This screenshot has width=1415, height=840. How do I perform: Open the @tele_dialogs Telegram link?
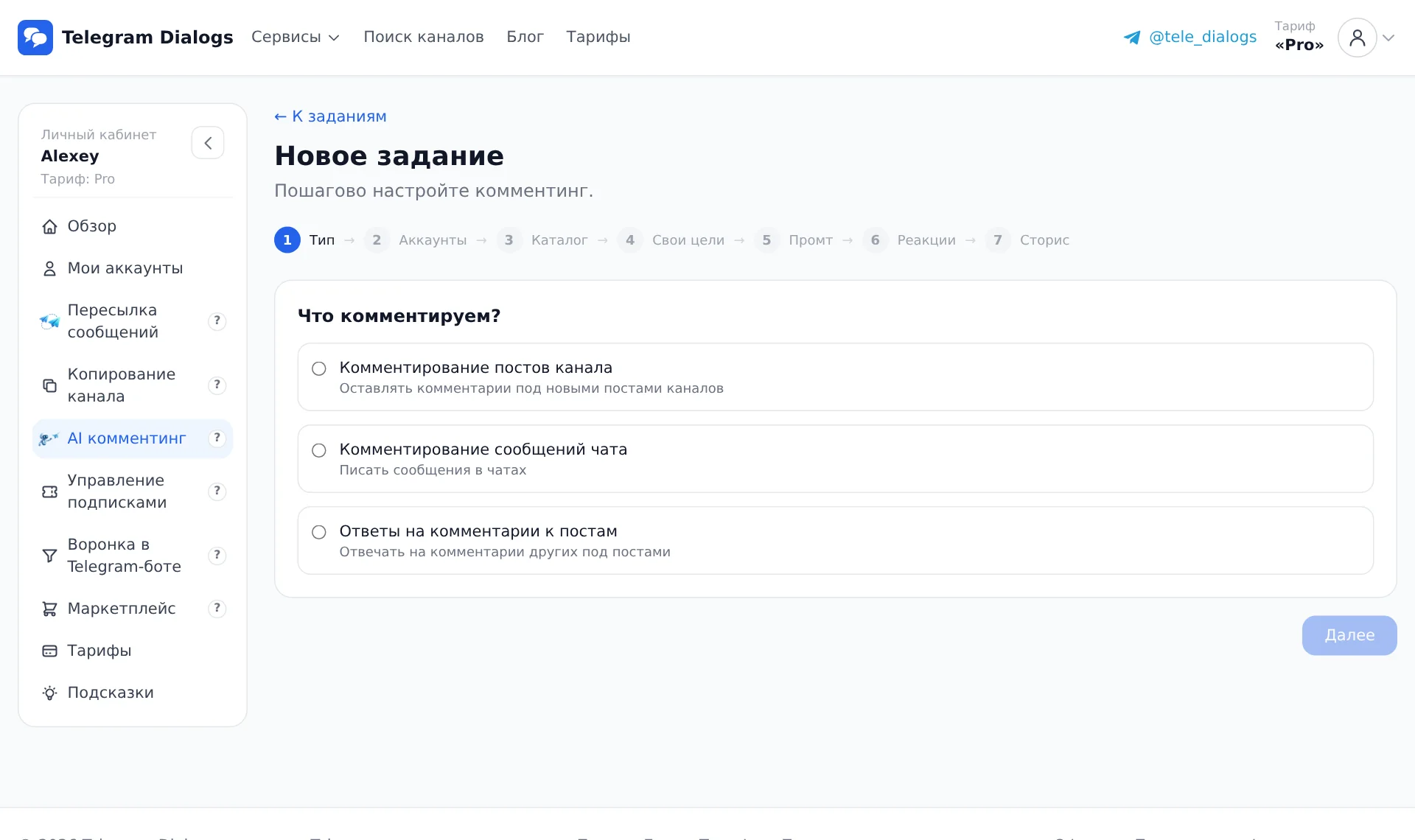[x=1190, y=37]
